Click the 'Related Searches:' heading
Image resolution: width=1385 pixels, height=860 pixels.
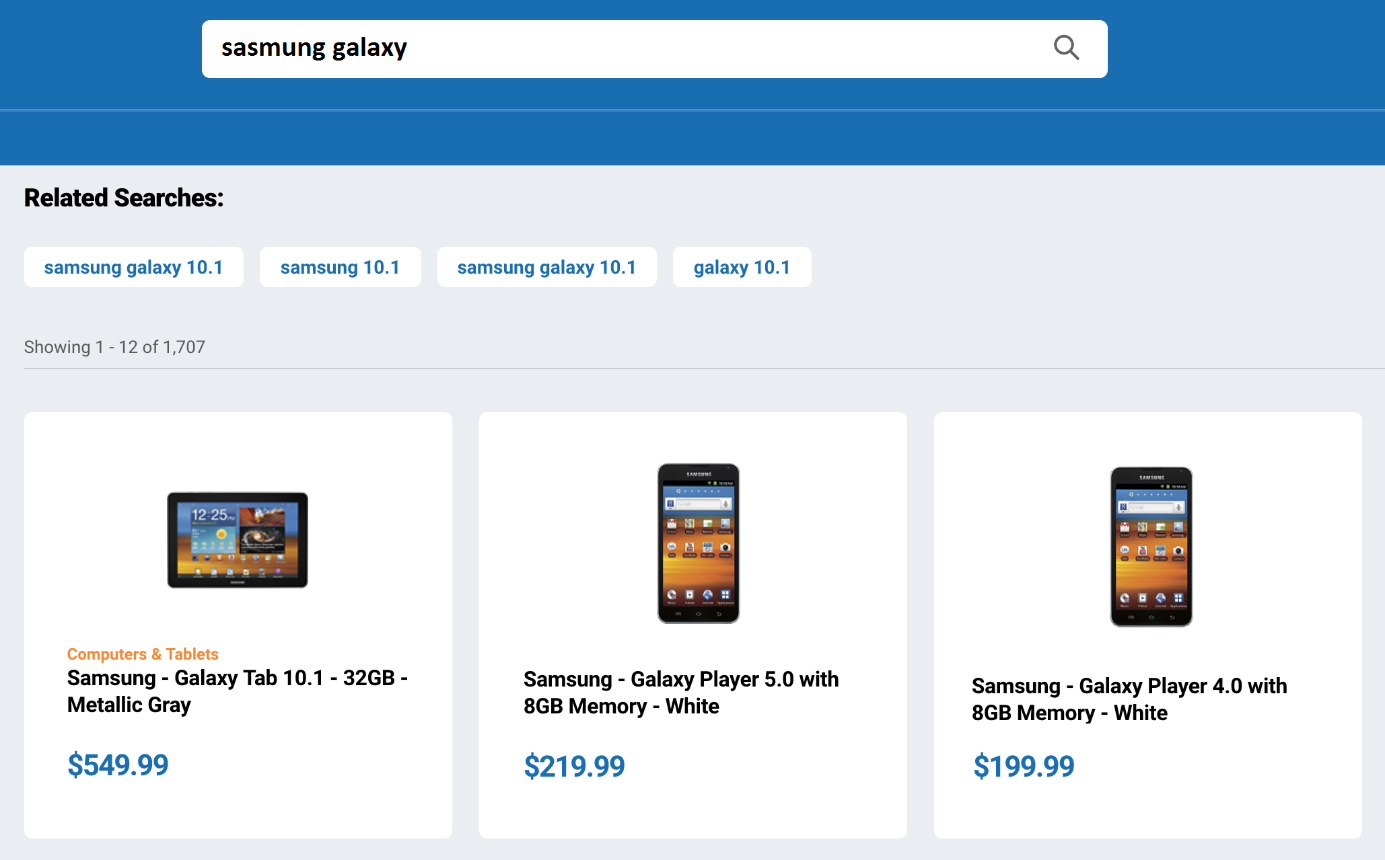click(124, 198)
